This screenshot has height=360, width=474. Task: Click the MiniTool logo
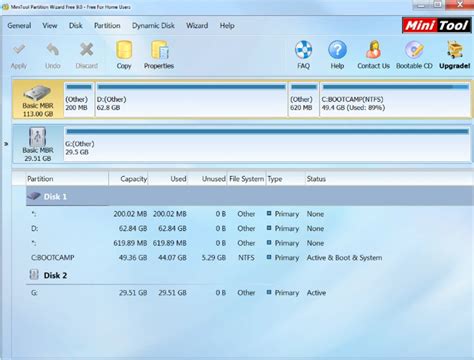coord(437,25)
